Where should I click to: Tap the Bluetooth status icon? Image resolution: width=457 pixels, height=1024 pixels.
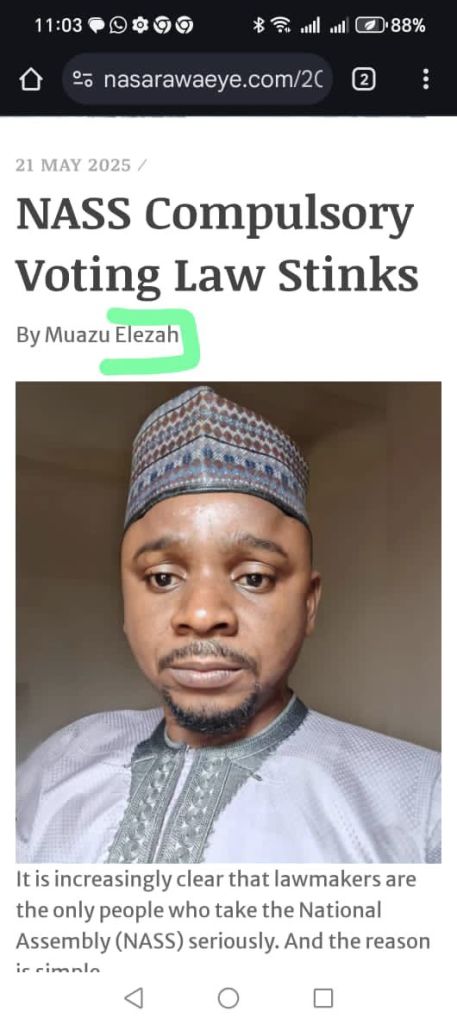coord(258,25)
